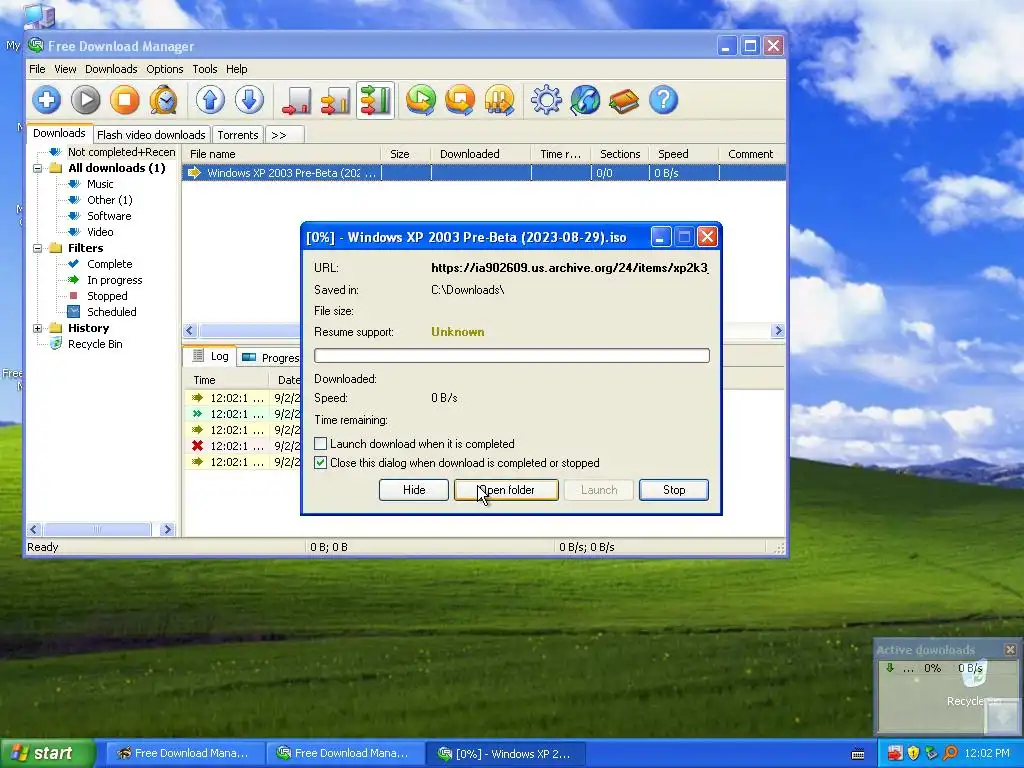Screen dimensions: 1024x768
Task: Select the Heavy traffic mode icon
Action: tap(375, 101)
